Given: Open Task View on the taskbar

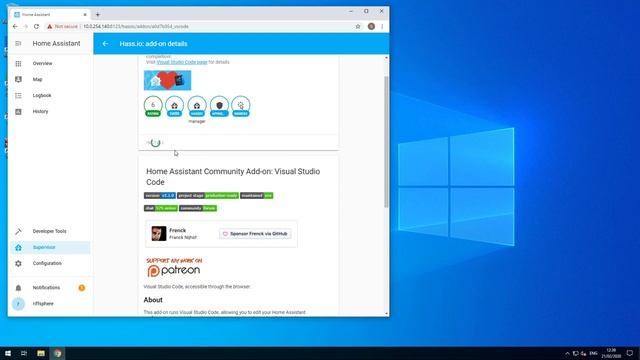Looking at the screenshot, I should 24,353.
